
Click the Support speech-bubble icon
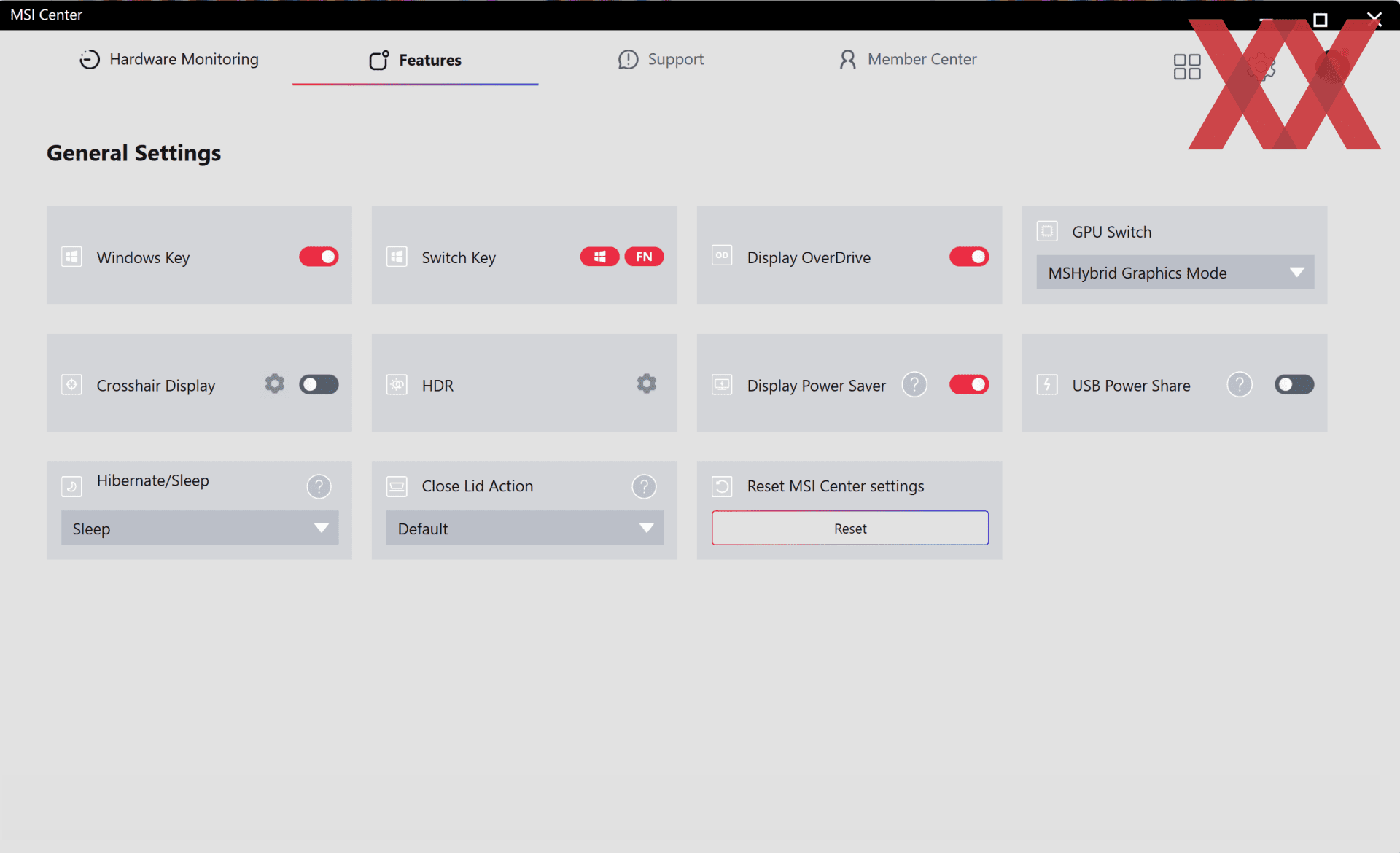[x=628, y=60]
